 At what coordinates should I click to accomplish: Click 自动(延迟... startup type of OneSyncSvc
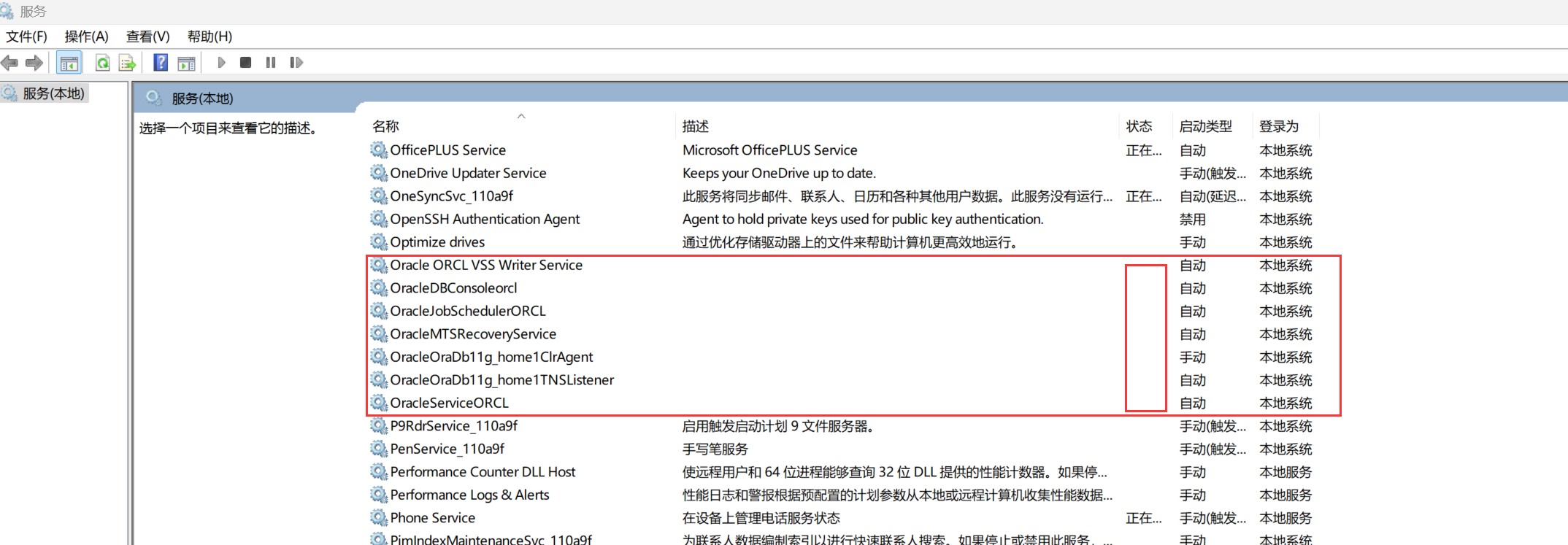[1212, 196]
